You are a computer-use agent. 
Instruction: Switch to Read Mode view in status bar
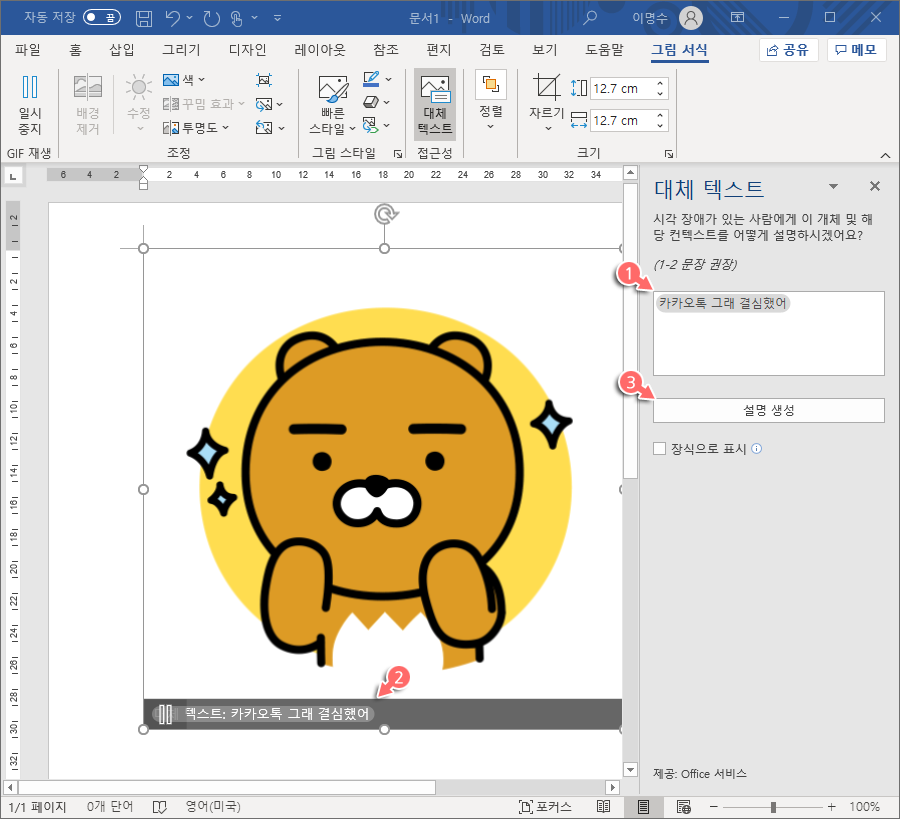(x=604, y=806)
